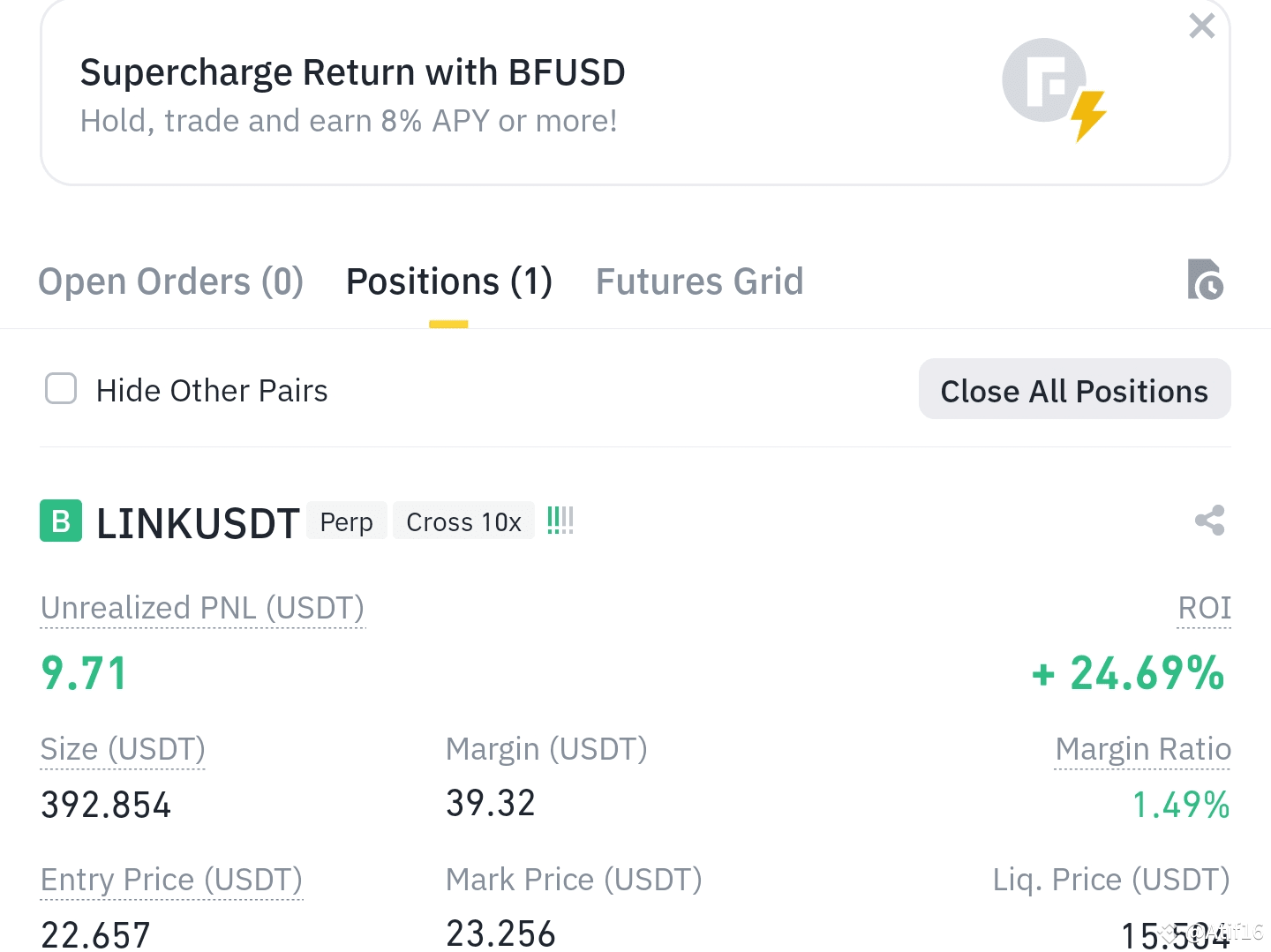Click the yellow lightning bolt icon
1271x952 pixels.
point(1088,116)
